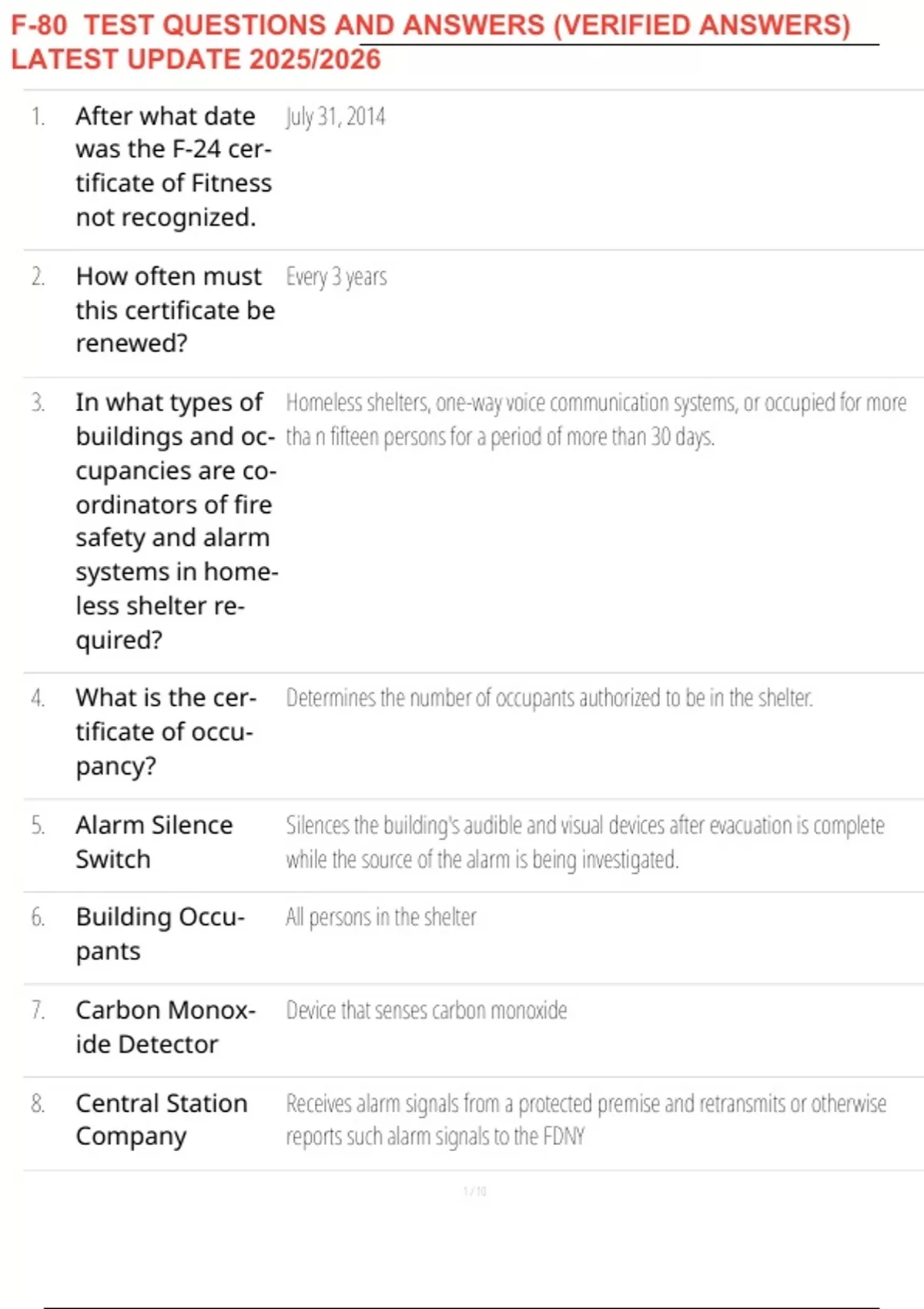Click the answer starting with 'Homeless shelters, one-way voice'
Screen dimensions: 924x1309
[x=595, y=420]
